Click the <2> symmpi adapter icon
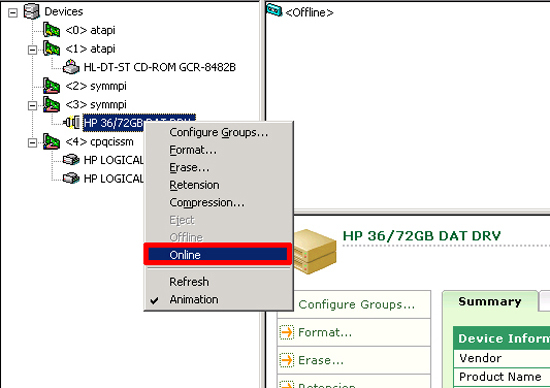Viewport: 550px width, 388px height. pyautogui.click(x=51, y=86)
